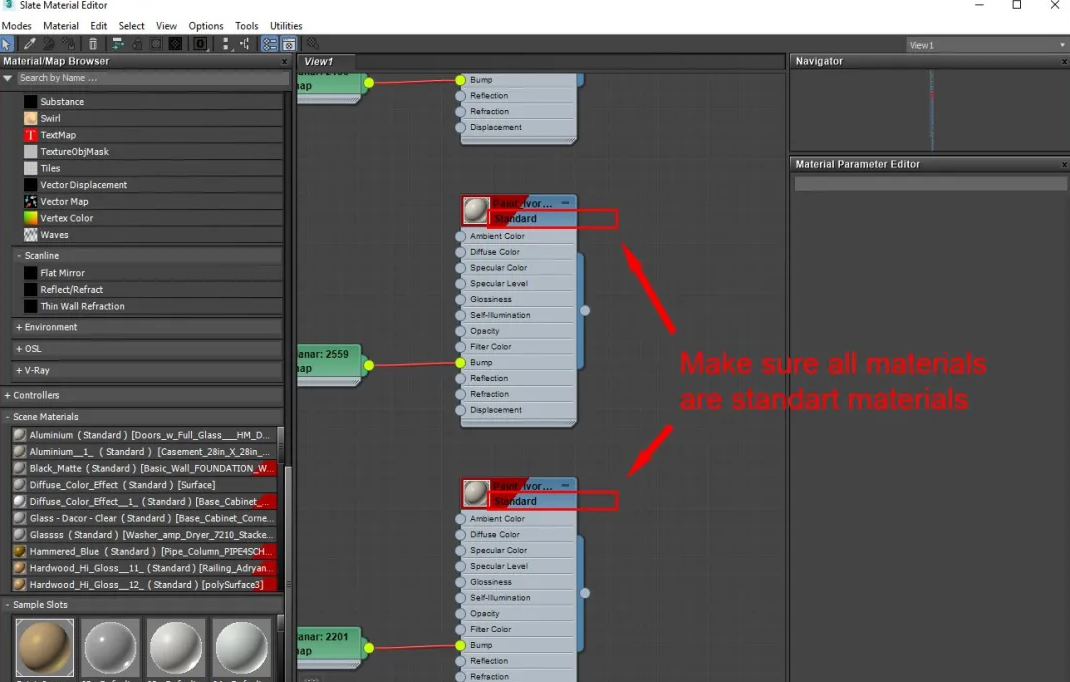Open the Material menu
Viewport: 1070px width, 682px height.
61,26
